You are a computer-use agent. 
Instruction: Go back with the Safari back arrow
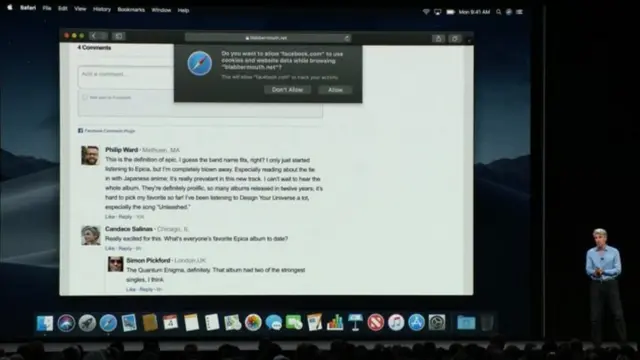click(93, 36)
